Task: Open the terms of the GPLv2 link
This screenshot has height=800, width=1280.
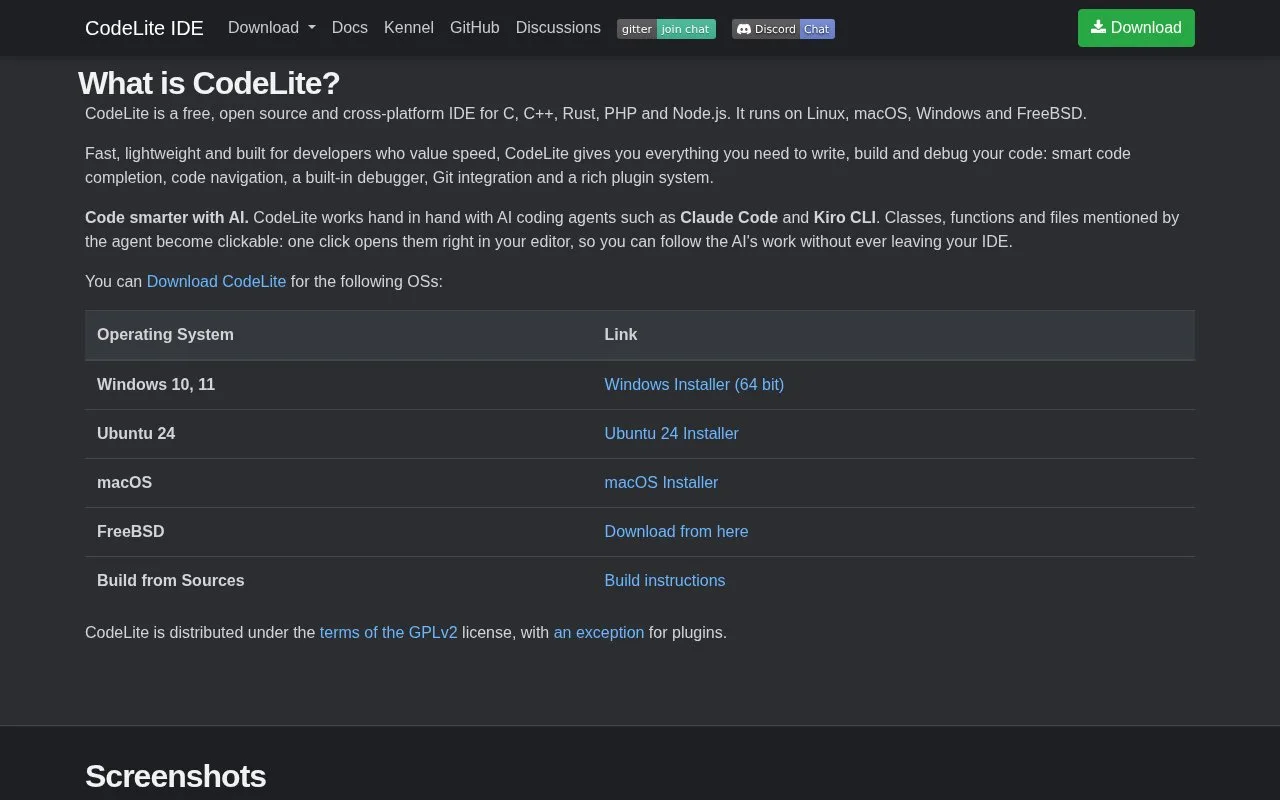Action: (388, 632)
